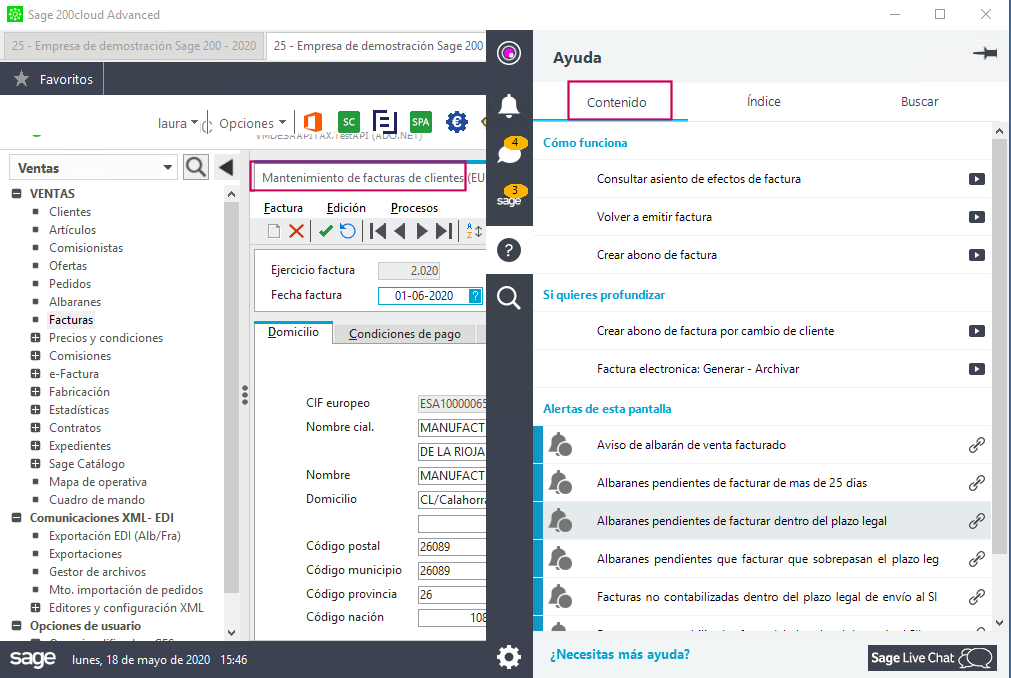Click the Favoritos star icon
This screenshot has height=678, width=1011.
(x=21, y=79)
